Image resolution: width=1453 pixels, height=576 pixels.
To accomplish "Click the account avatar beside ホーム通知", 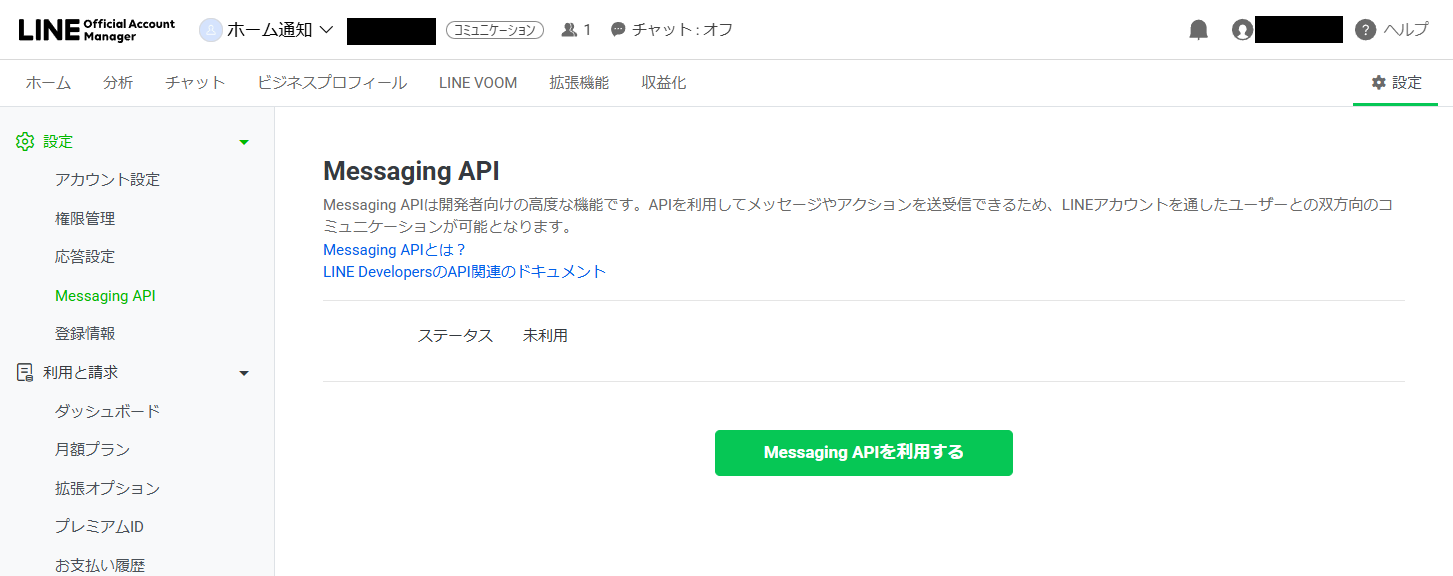I will coord(211,30).
